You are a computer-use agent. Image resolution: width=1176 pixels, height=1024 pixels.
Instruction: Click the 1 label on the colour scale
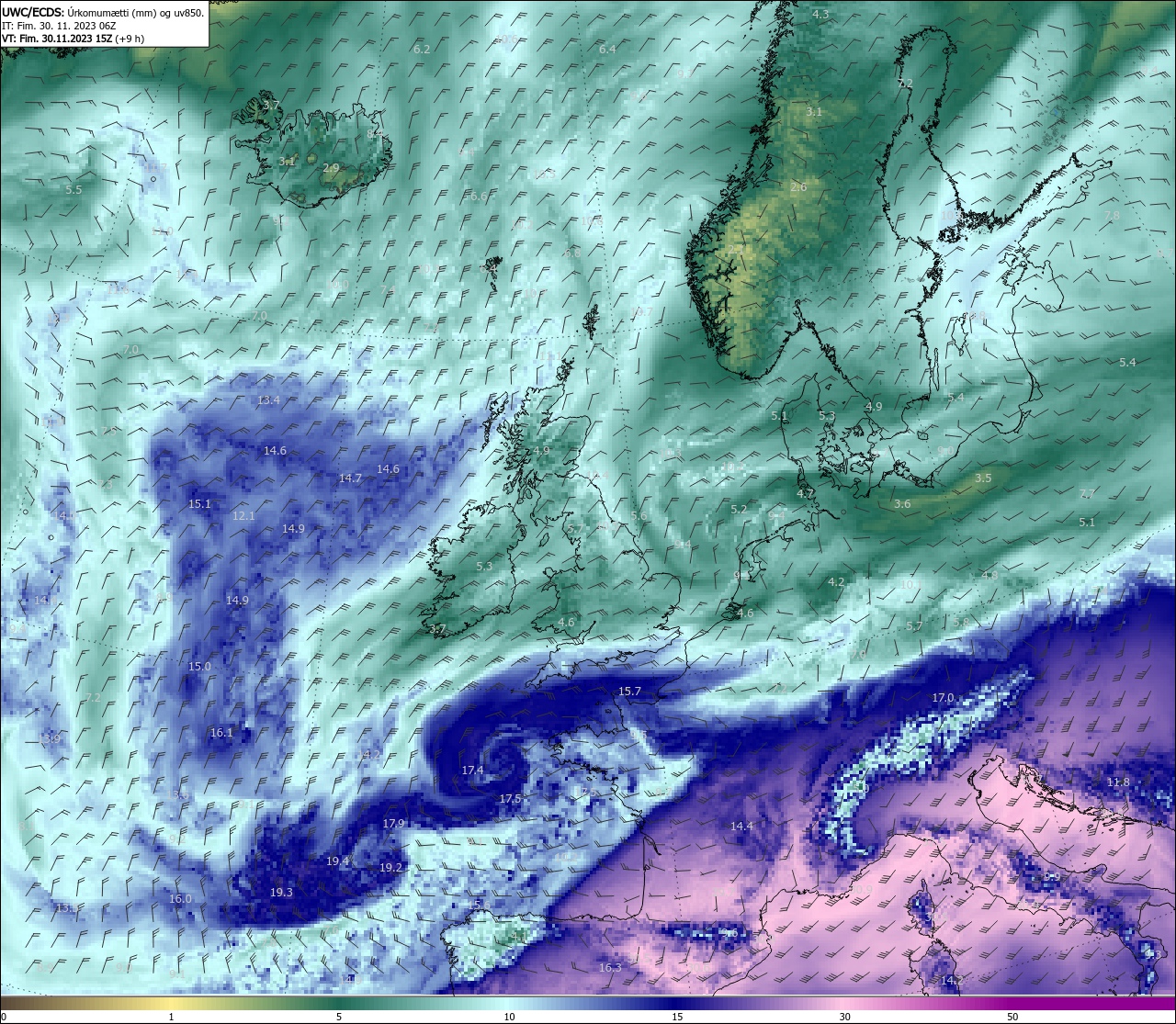coord(172,1017)
